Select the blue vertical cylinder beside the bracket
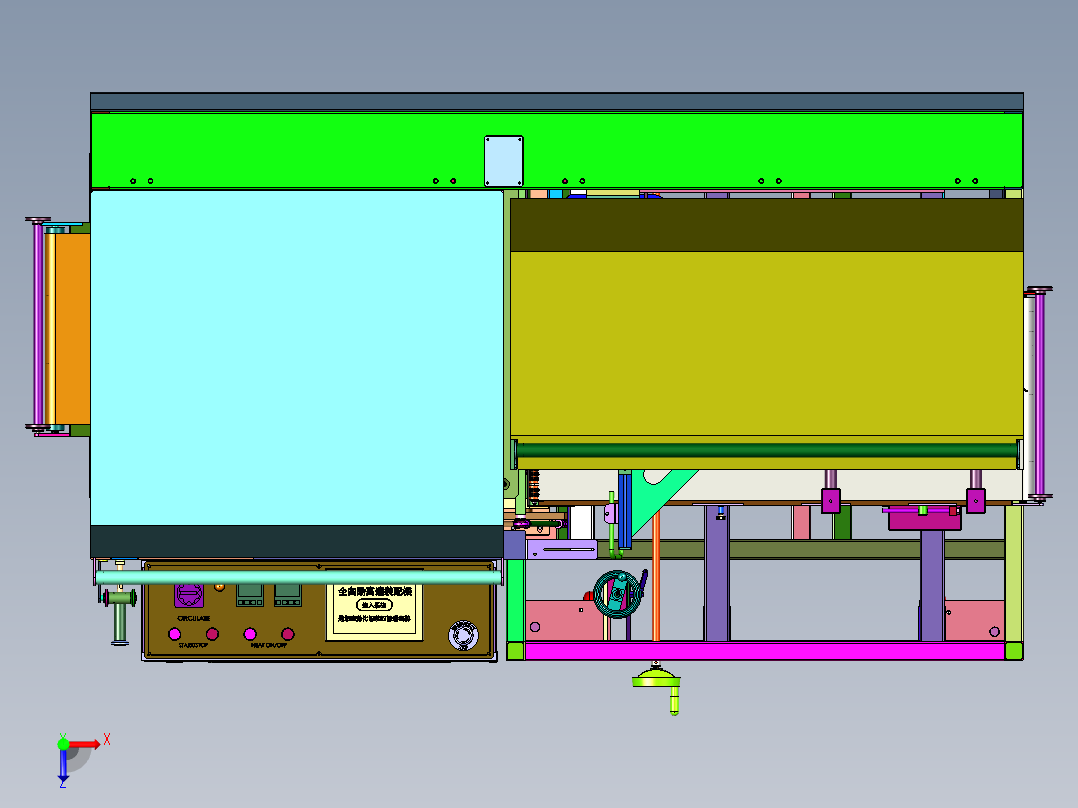 [x=624, y=510]
